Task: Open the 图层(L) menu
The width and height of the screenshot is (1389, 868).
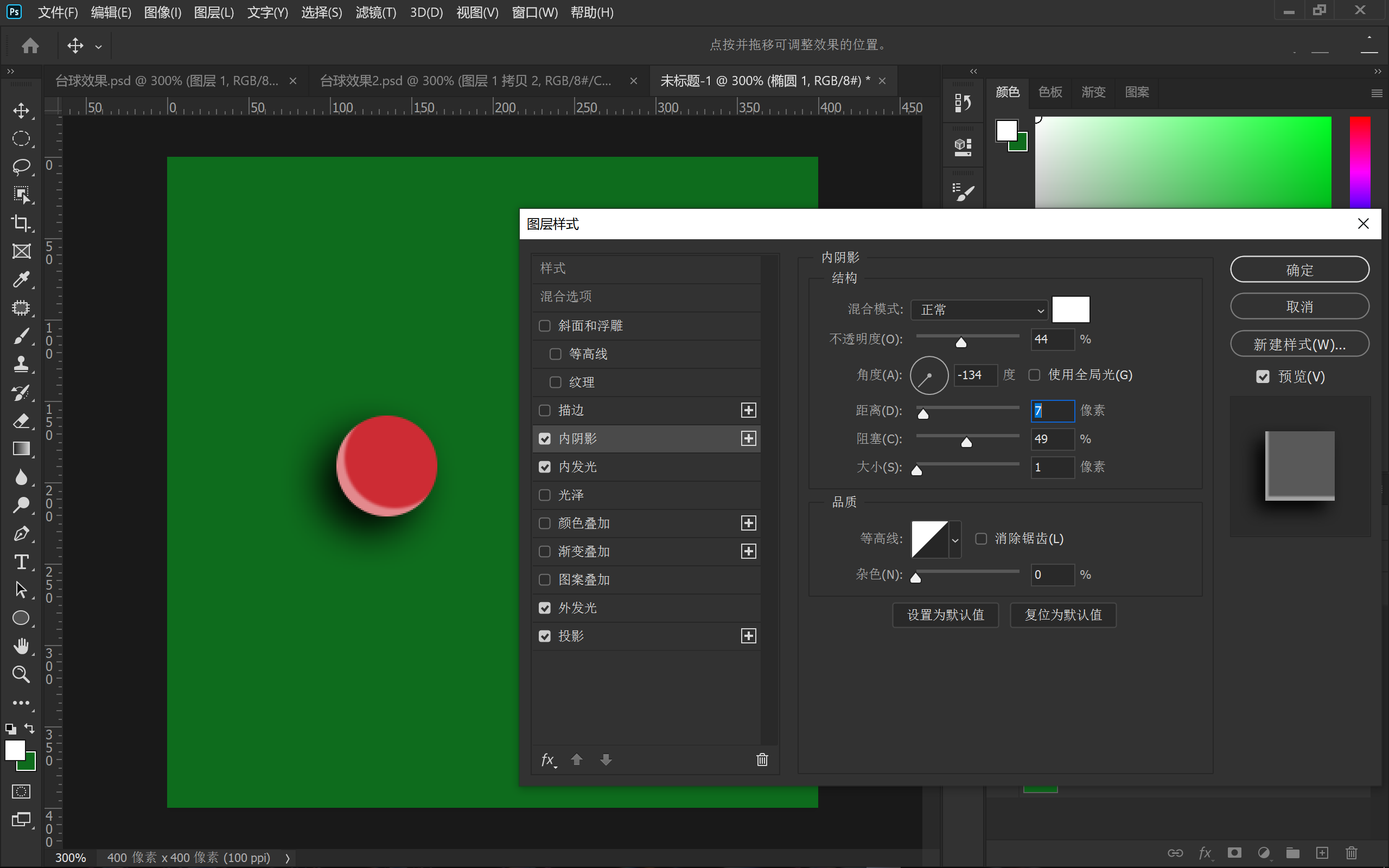Action: [x=214, y=12]
